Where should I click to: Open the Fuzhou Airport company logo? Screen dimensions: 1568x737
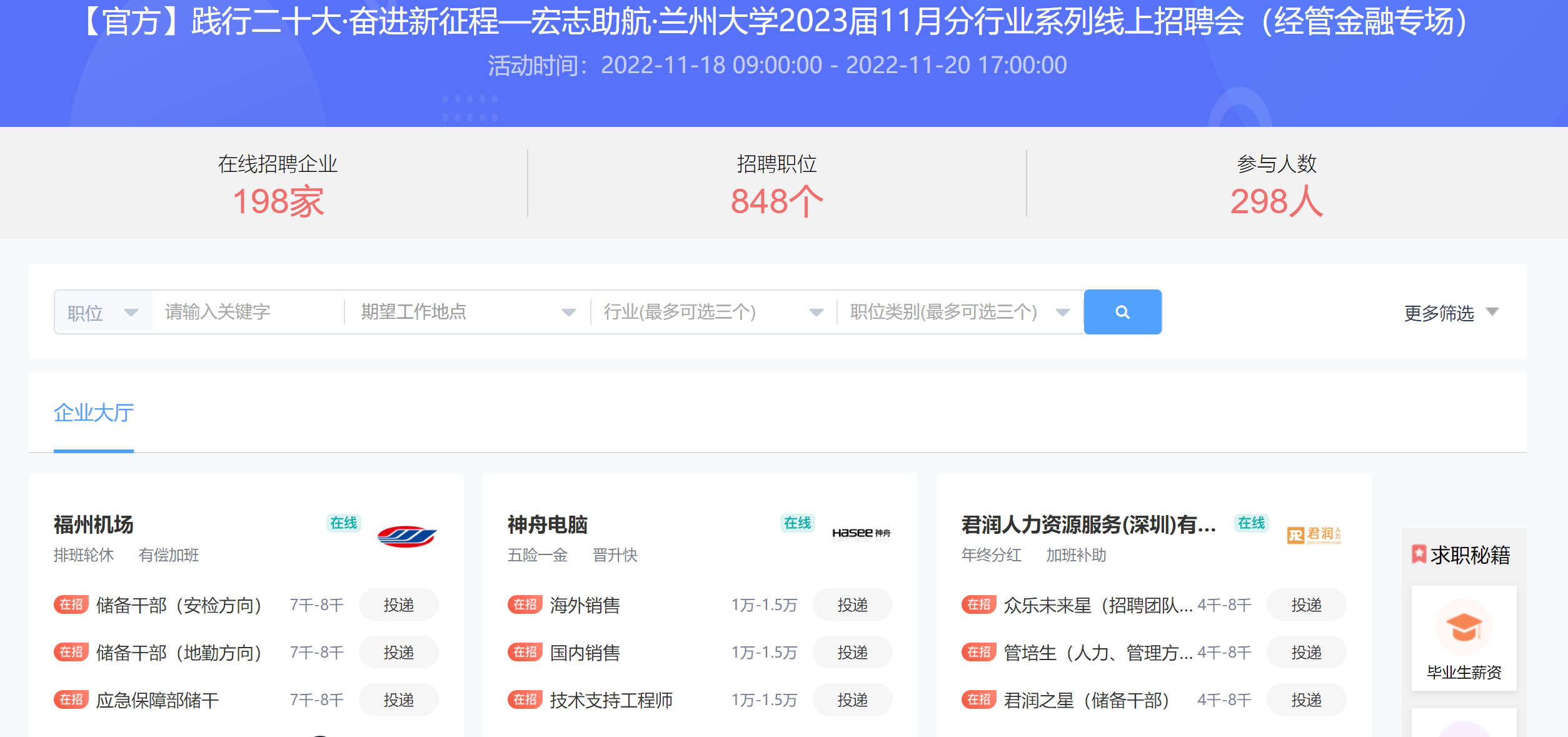[x=407, y=536]
